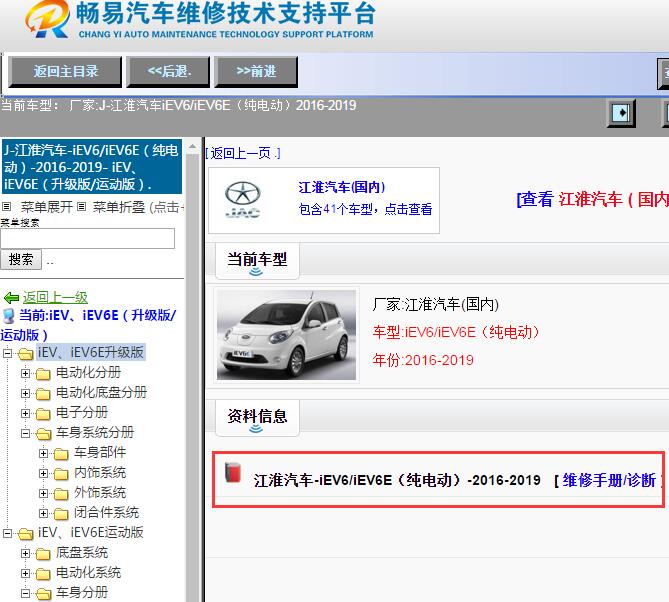Select 车身部件 tree item

tap(100, 453)
